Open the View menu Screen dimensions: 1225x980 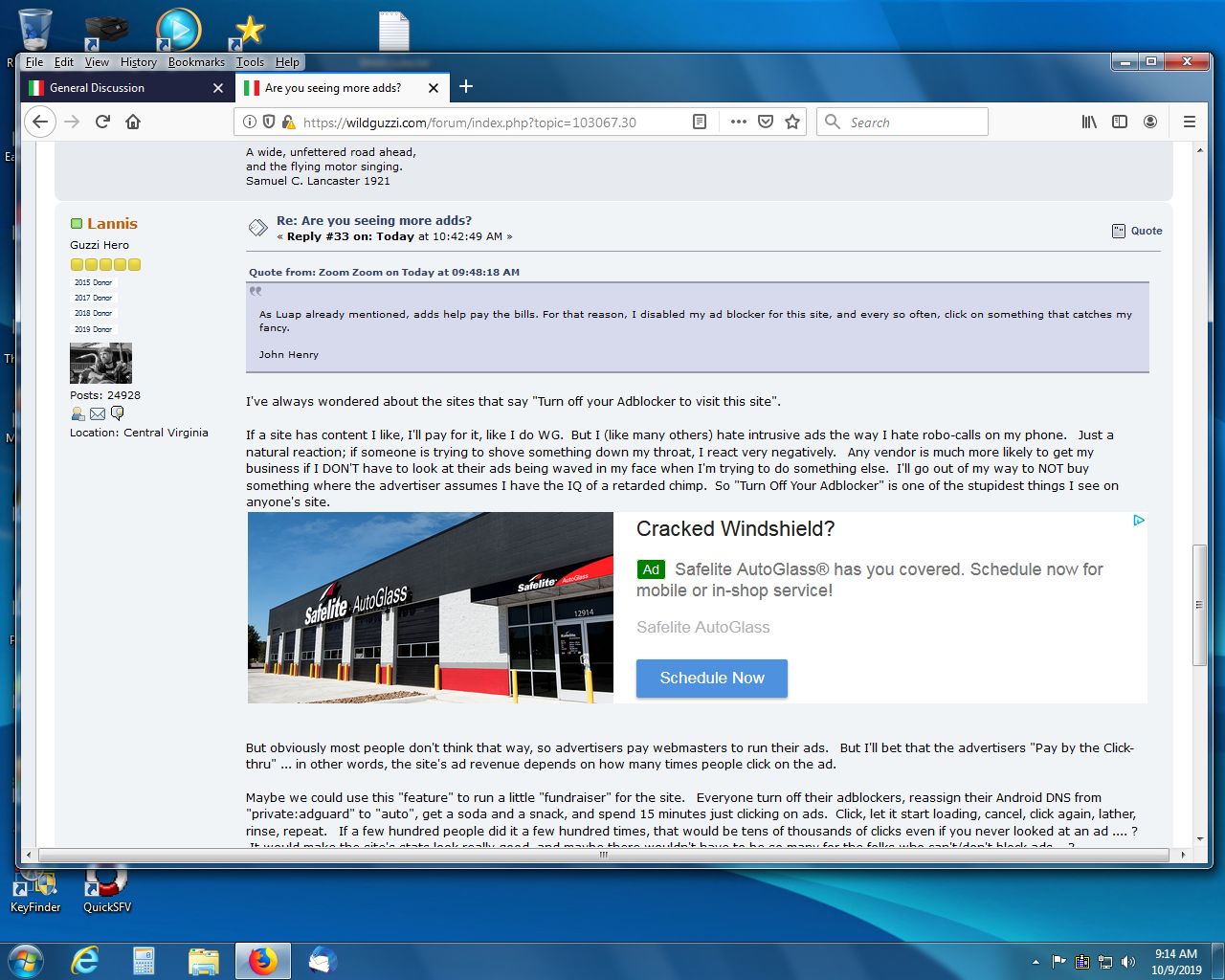(97, 62)
